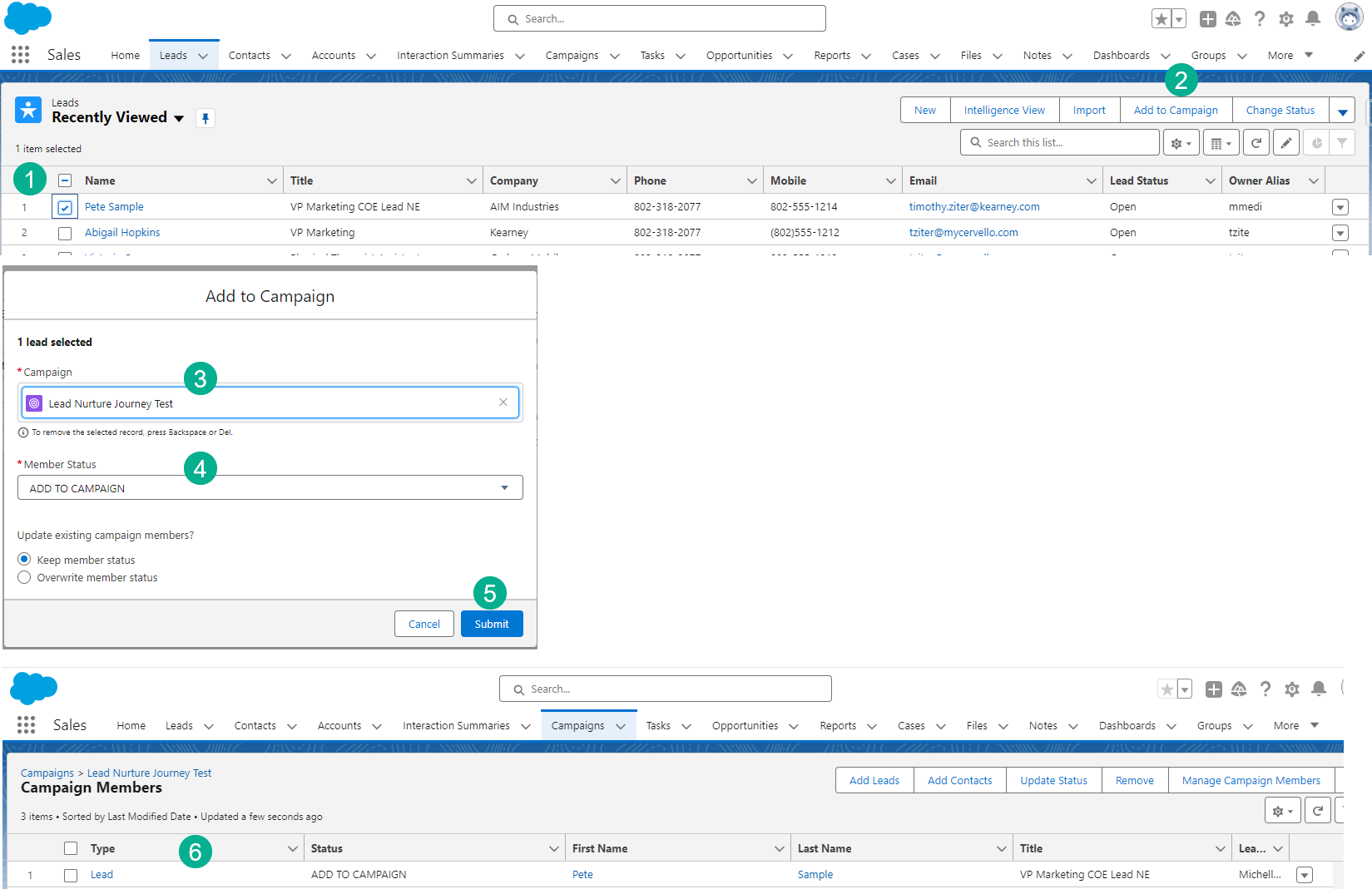Open row actions for Abigail Hopkins
1372x889 pixels.
1340,233
